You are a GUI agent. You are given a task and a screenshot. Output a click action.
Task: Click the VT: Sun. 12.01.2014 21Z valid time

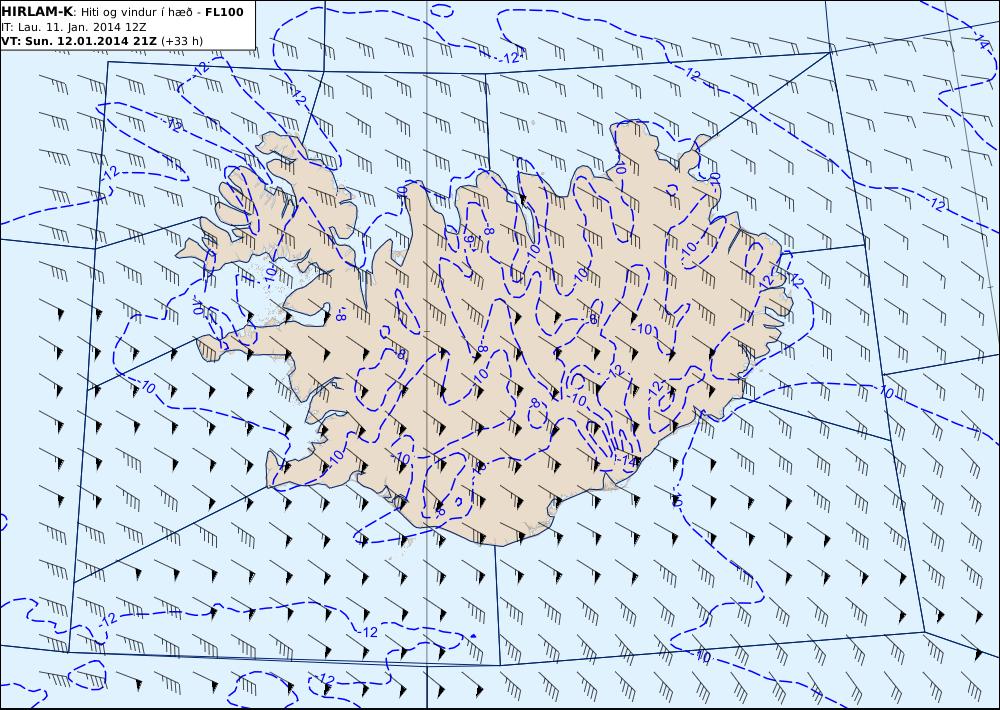(x=79, y=41)
